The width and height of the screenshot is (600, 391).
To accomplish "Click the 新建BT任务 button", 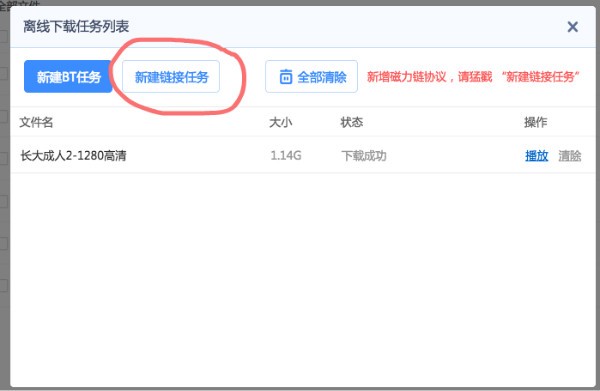I will coord(68,77).
